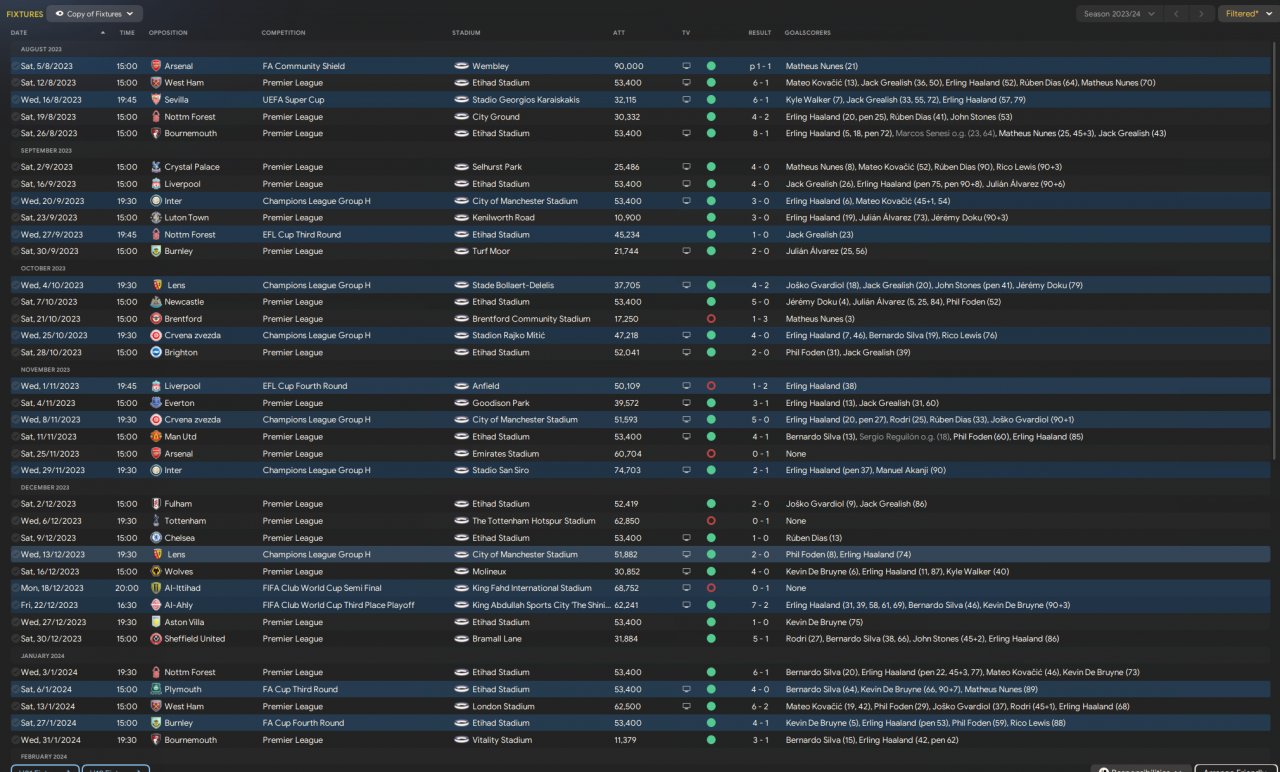Click the Al-Ahly opposition name
This screenshot has height=772, width=1280.
[179, 605]
